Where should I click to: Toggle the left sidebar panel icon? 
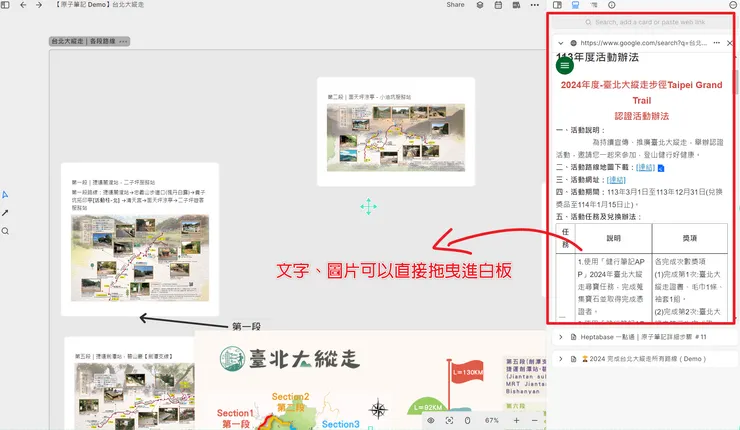coord(5,5)
